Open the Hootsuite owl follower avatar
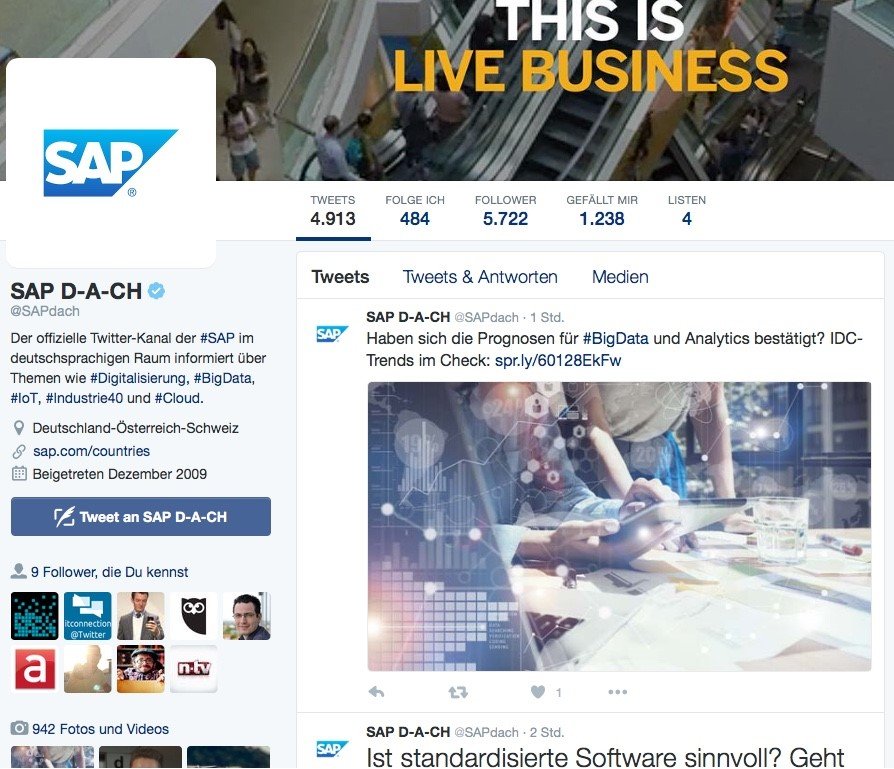Screen dimensions: 894x769 pos(194,616)
